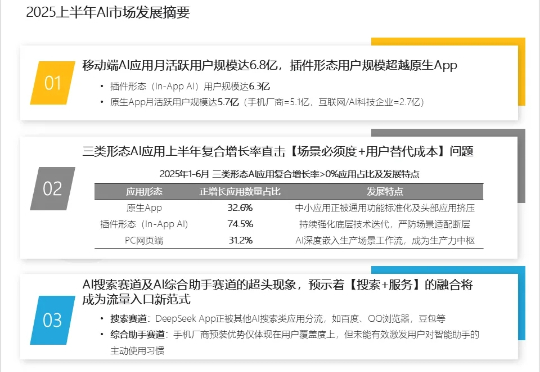Click the gray 02 number badge
The width and height of the screenshot is (540, 372).
click(52, 188)
